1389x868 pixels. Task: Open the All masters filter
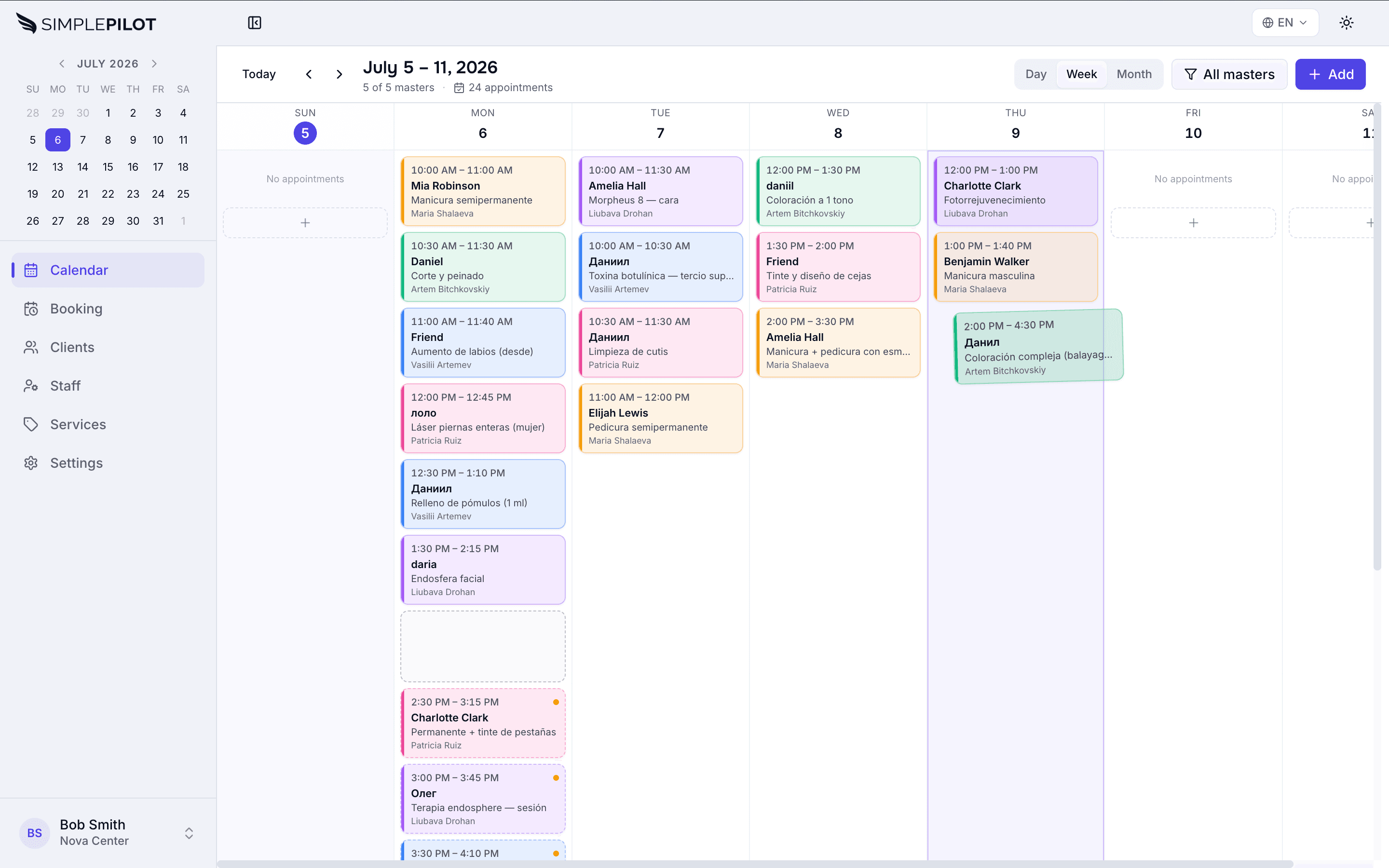(1229, 74)
